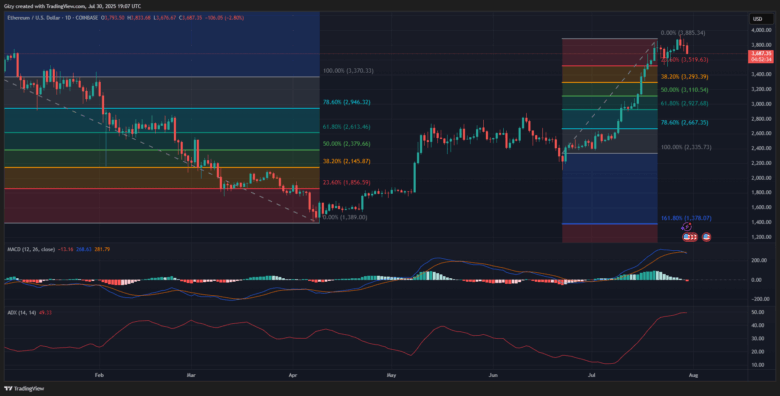Viewport: 780px width, 396px height.
Task: Click the Aug label on time axis
Action: pos(693,376)
